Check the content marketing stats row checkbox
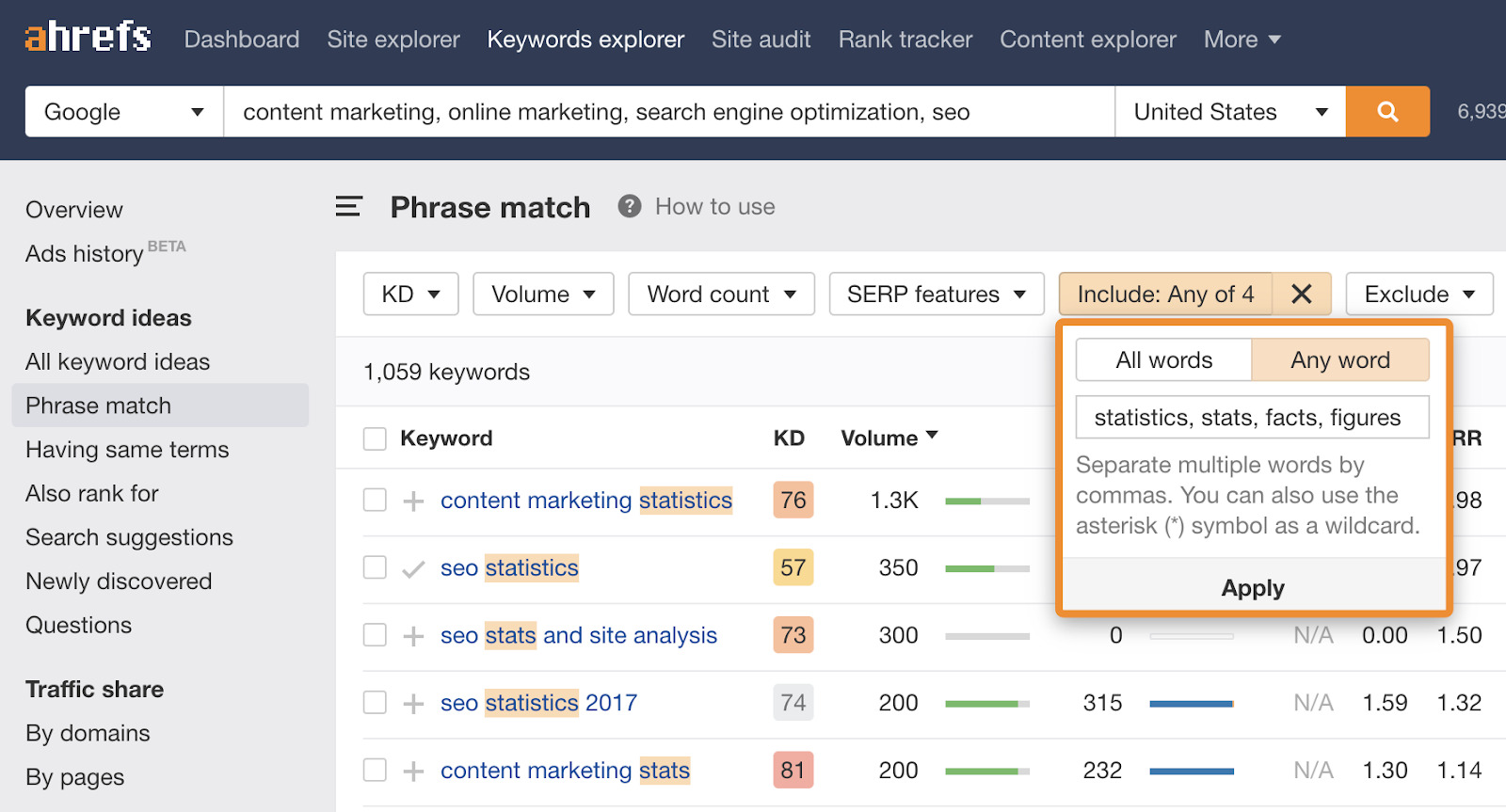The image size is (1506, 812). [x=375, y=771]
